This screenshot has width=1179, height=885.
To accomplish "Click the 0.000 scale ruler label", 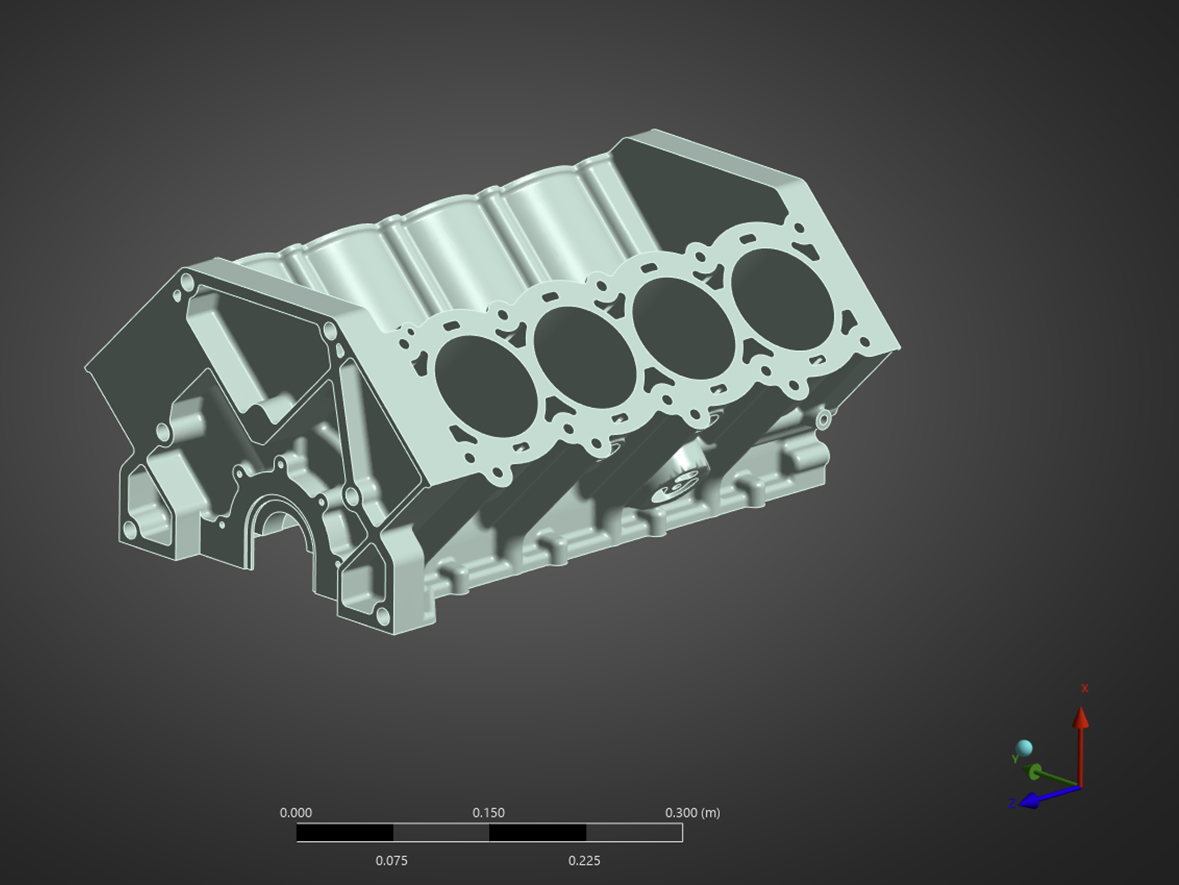I will (x=296, y=812).
